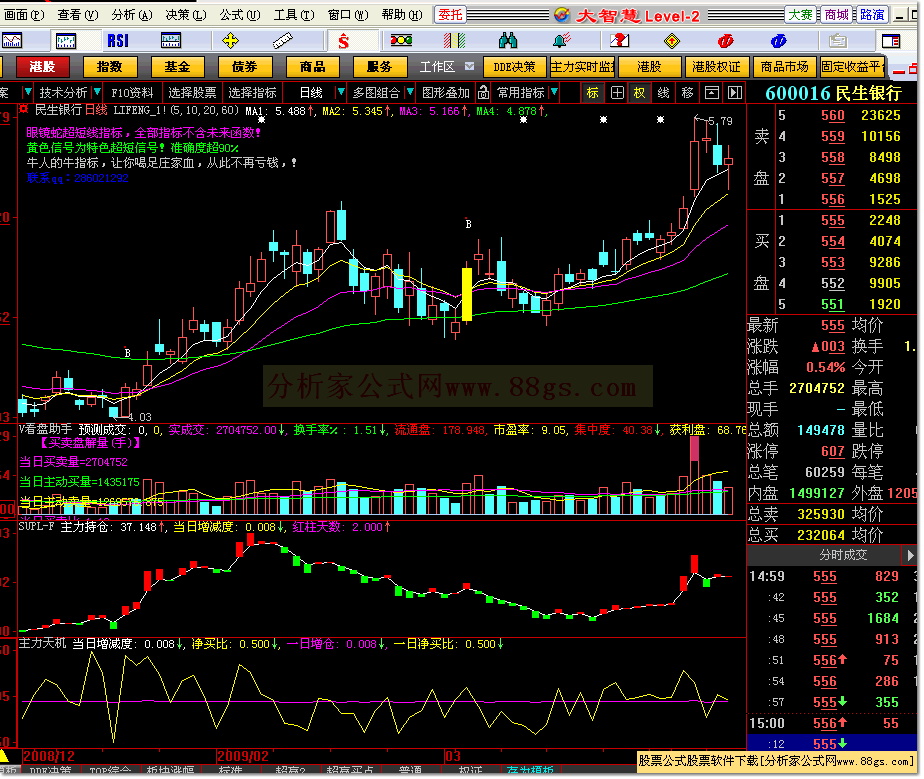Select the 基金 fund button
Image resolution: width=924 pixels, height=779 pixels.
(177, 67)
